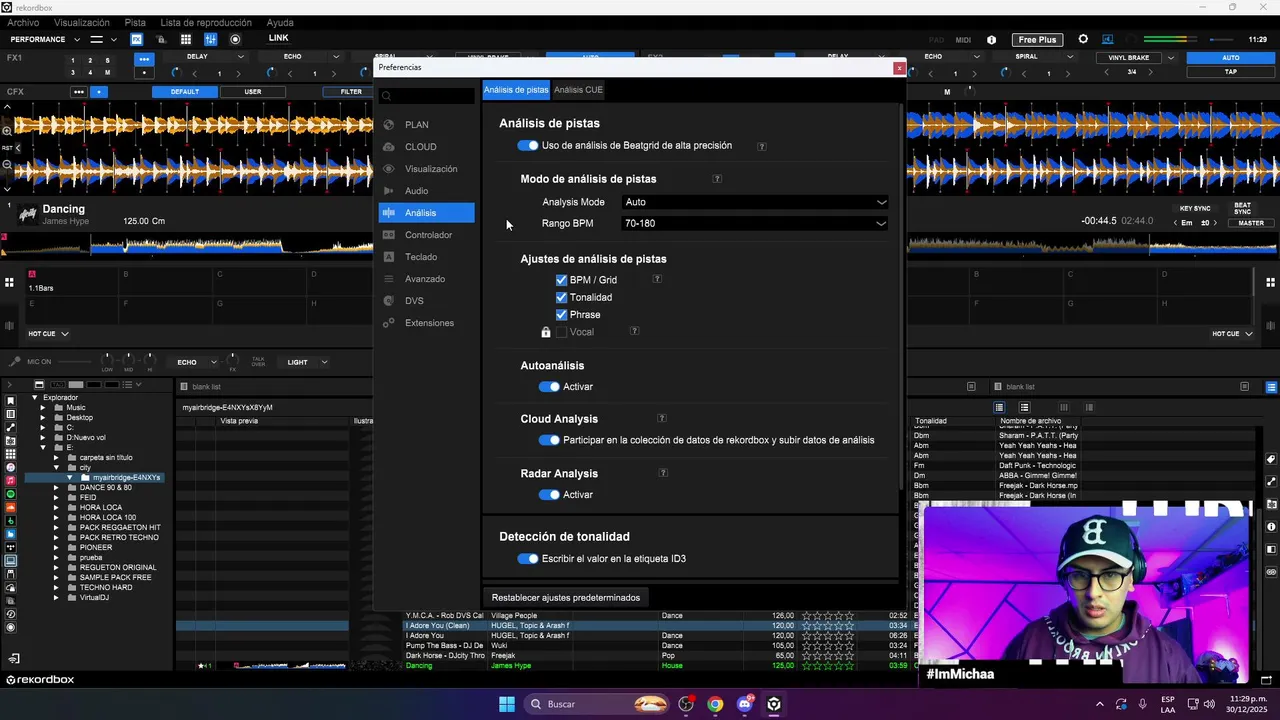
Task: Uncheck the BPM / Grid checkbox
Action: 561,280
